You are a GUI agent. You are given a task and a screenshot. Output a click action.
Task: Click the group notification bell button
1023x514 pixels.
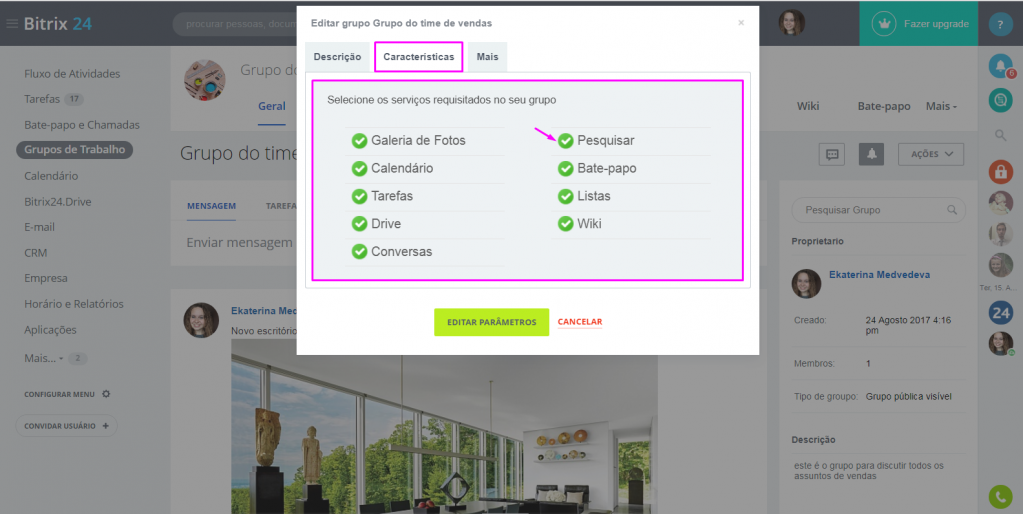[871, 155]
